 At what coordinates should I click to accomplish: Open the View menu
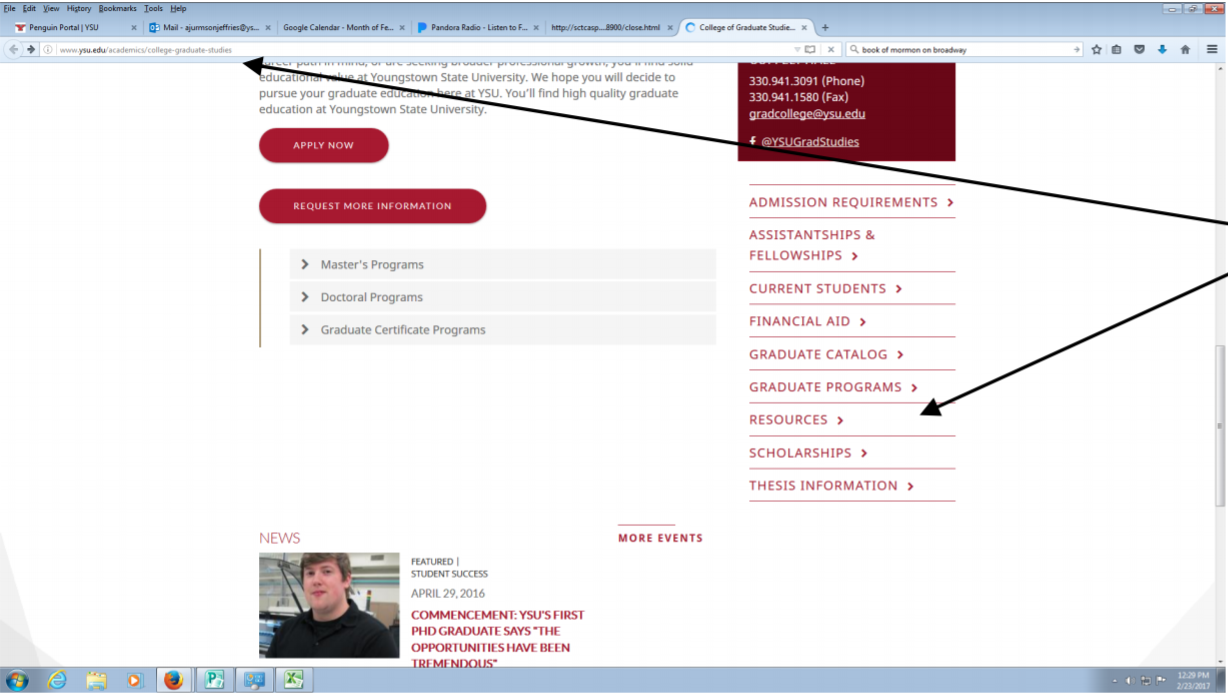click(51, 8)
